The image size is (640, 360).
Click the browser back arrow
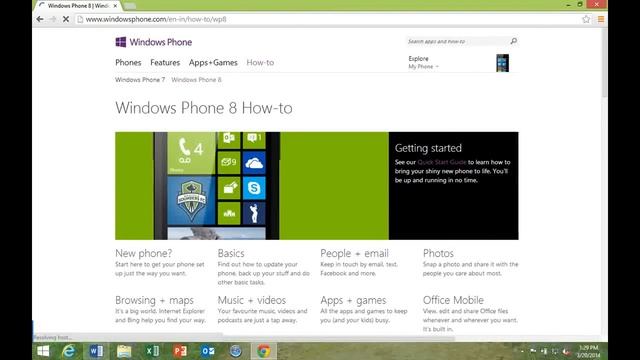(40, 19)
